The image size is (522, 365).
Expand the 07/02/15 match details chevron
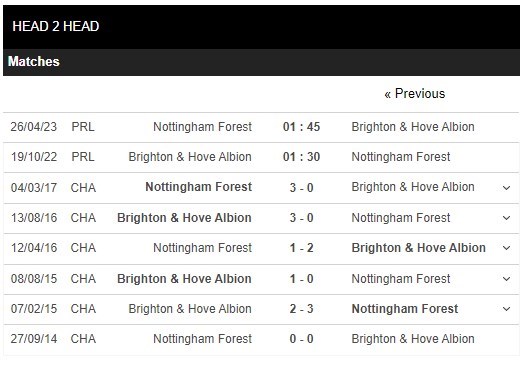point(506,309)
